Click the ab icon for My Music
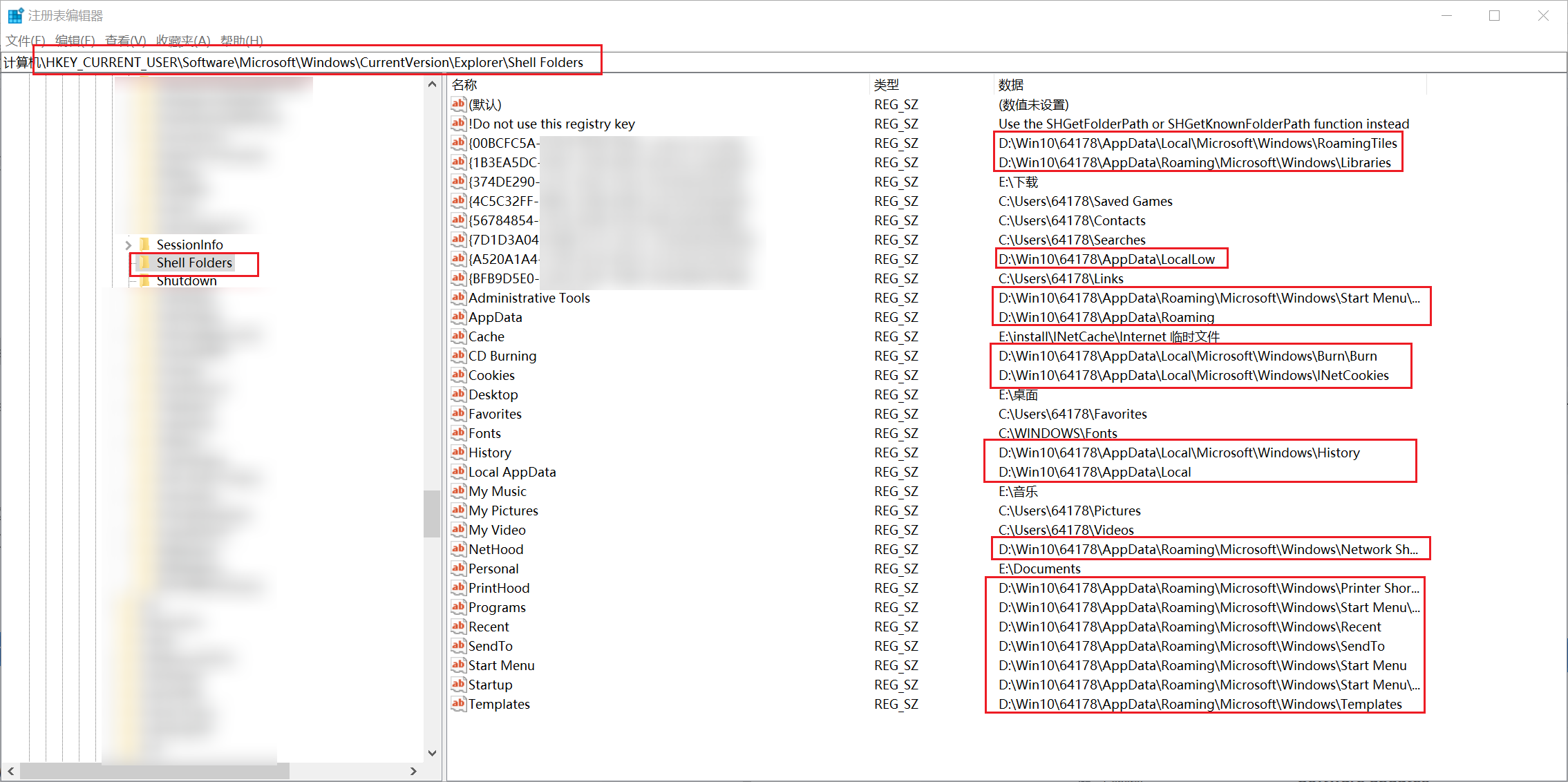Screen dimensions: 1568x782 click(458, 491)
